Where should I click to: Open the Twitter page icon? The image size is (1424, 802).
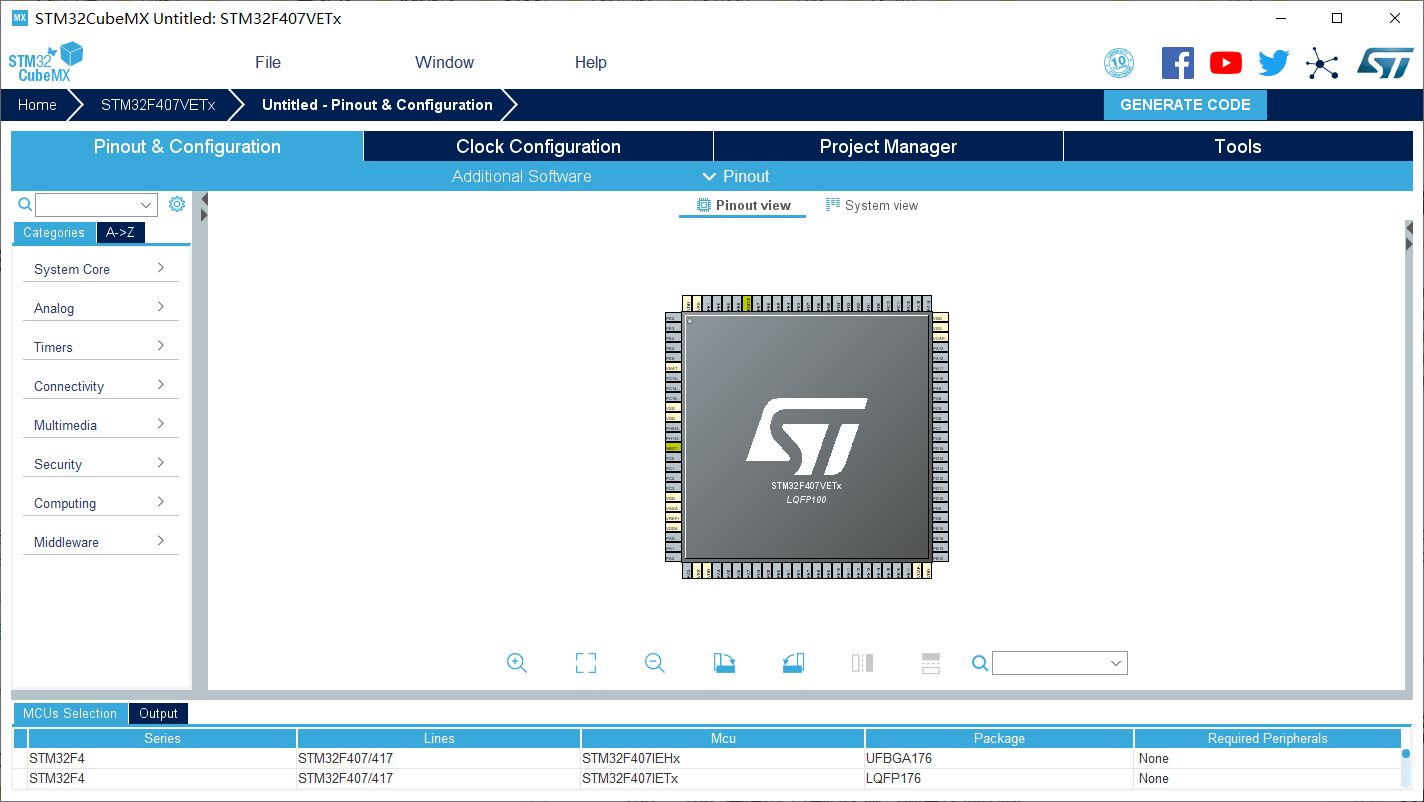[x=1274, y=63]
